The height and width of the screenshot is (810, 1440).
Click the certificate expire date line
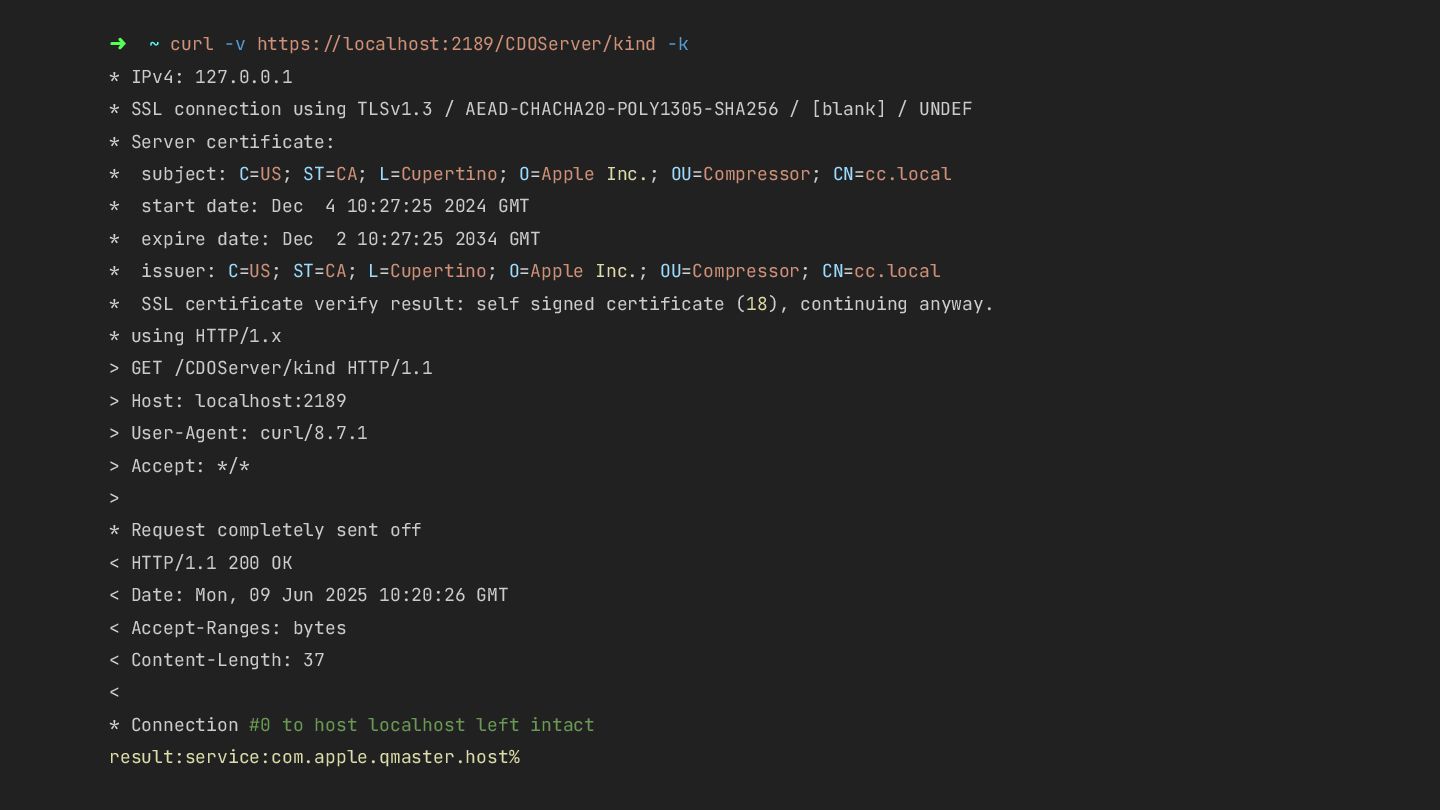(x=340, y=239)
